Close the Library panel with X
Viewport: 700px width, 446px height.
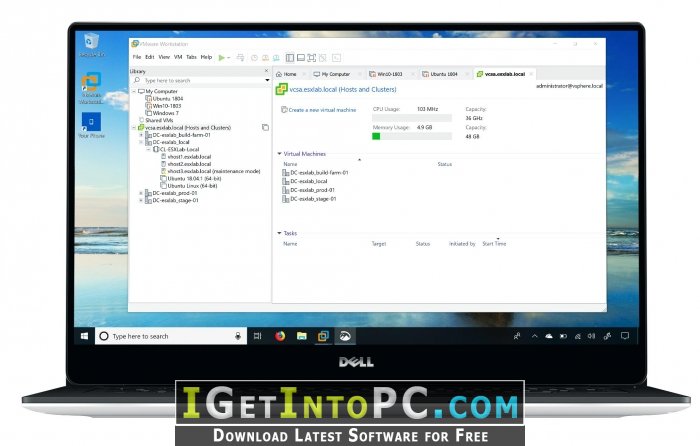266,72
